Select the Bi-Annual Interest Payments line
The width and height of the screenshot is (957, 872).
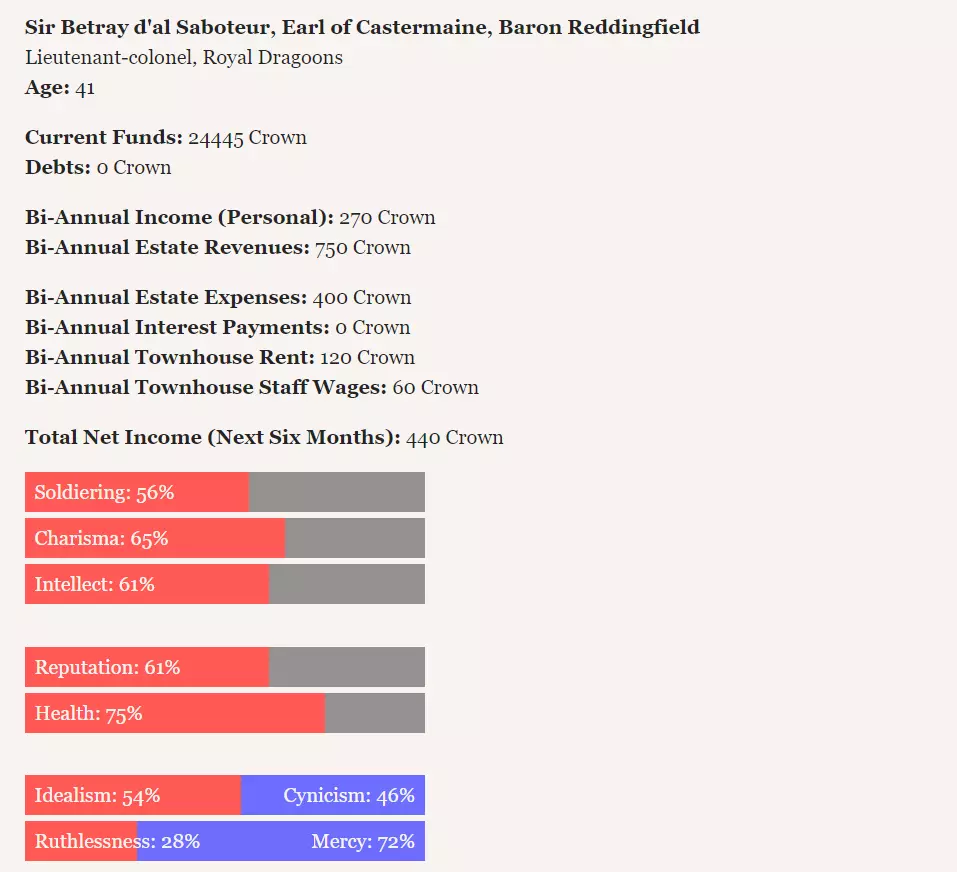(x=218, y=327)
